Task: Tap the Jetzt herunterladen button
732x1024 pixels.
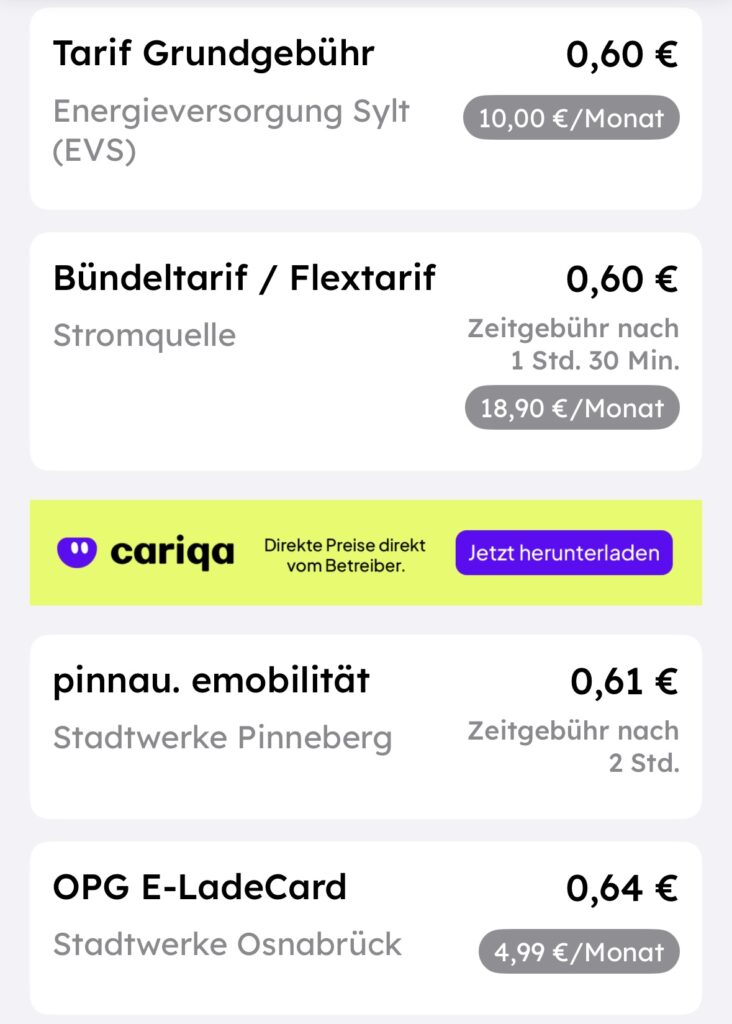Action: pos(564,552)
